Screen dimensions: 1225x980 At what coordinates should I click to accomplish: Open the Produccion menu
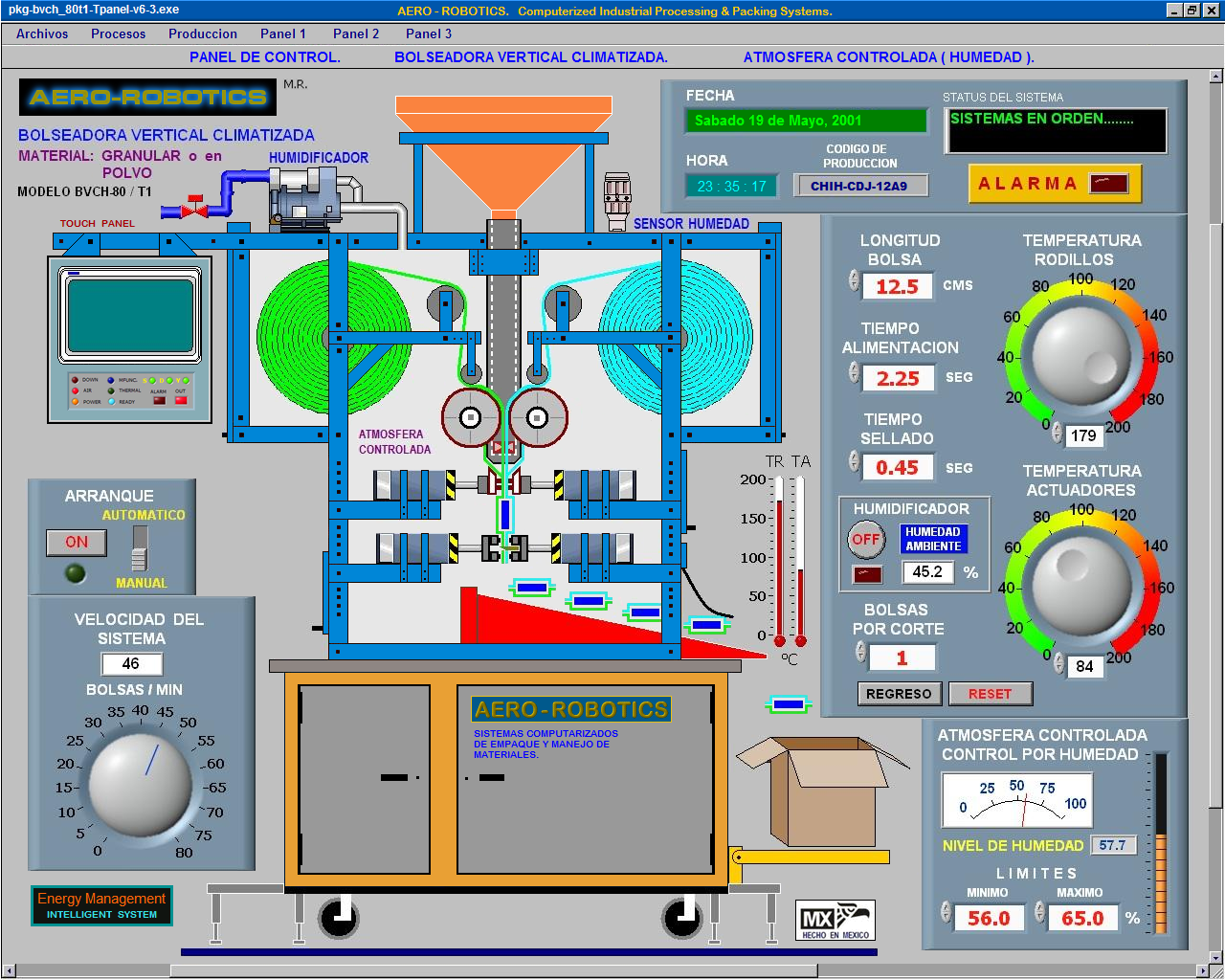point(203,33)
